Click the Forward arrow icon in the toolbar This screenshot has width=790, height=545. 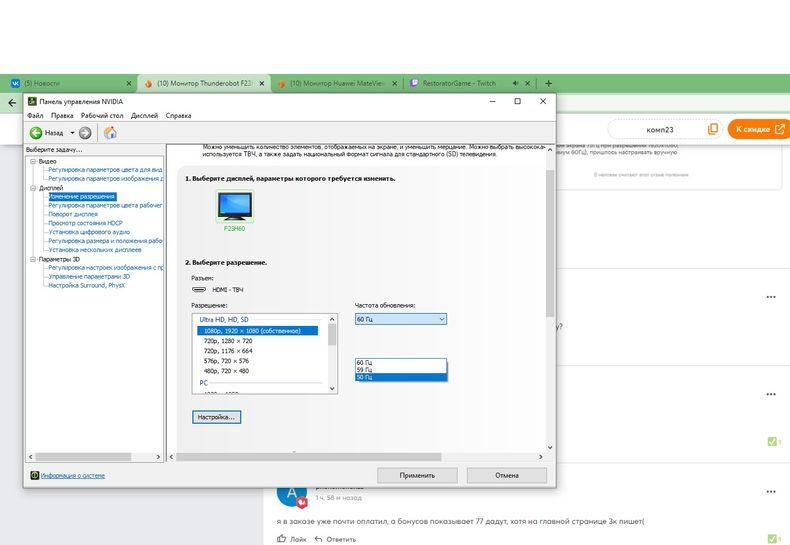(x=85, y=133)
